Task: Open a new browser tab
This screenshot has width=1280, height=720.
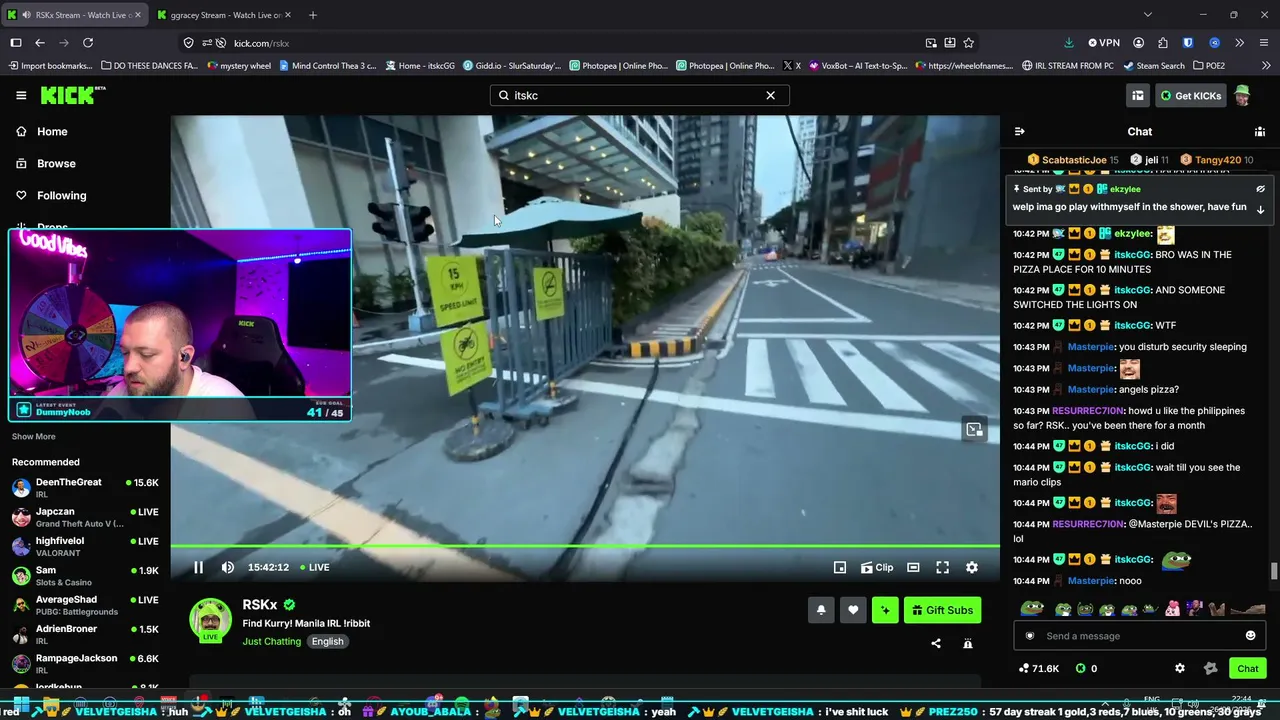Action: [313, 15]
